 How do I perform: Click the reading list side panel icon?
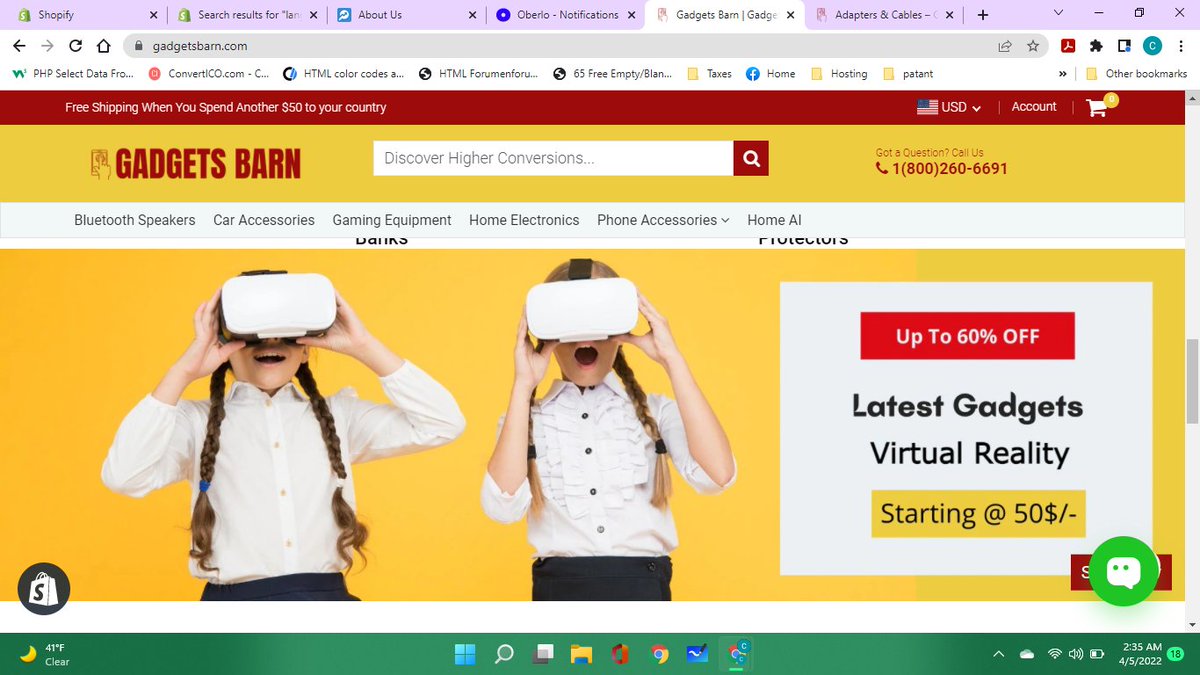1124,46
